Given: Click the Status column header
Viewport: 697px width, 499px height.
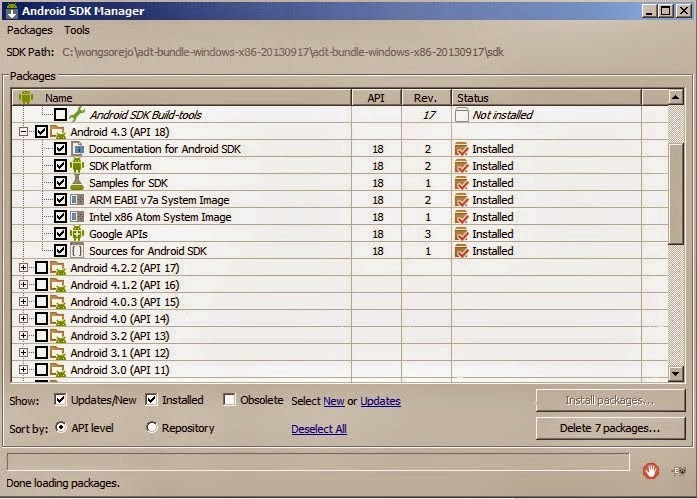Looking at the screenshot, I should pyautogui.click(x=546, y=97).
